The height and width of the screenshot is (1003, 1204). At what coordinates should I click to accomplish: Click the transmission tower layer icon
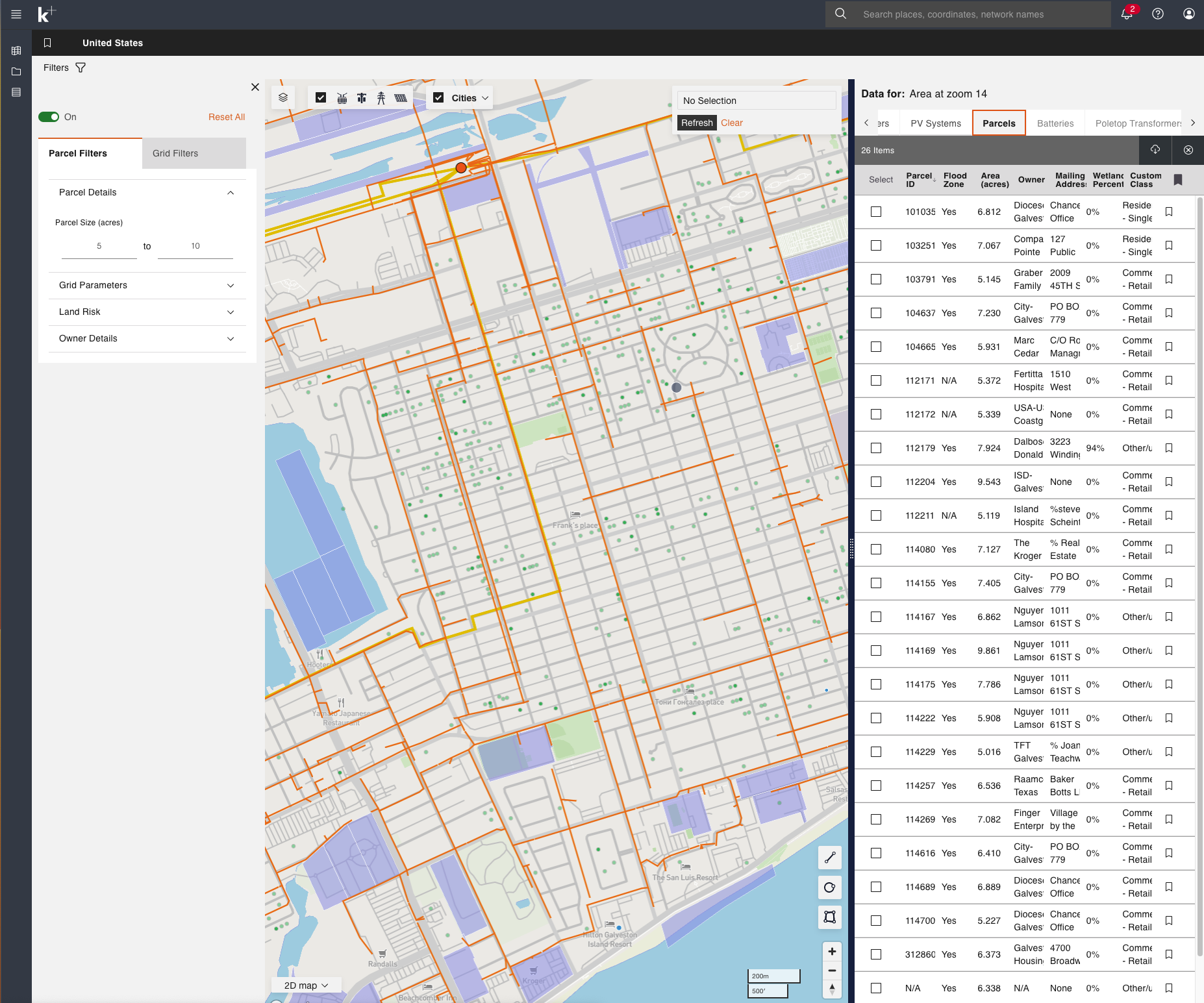pyautogui.click(x=381, y=98)
